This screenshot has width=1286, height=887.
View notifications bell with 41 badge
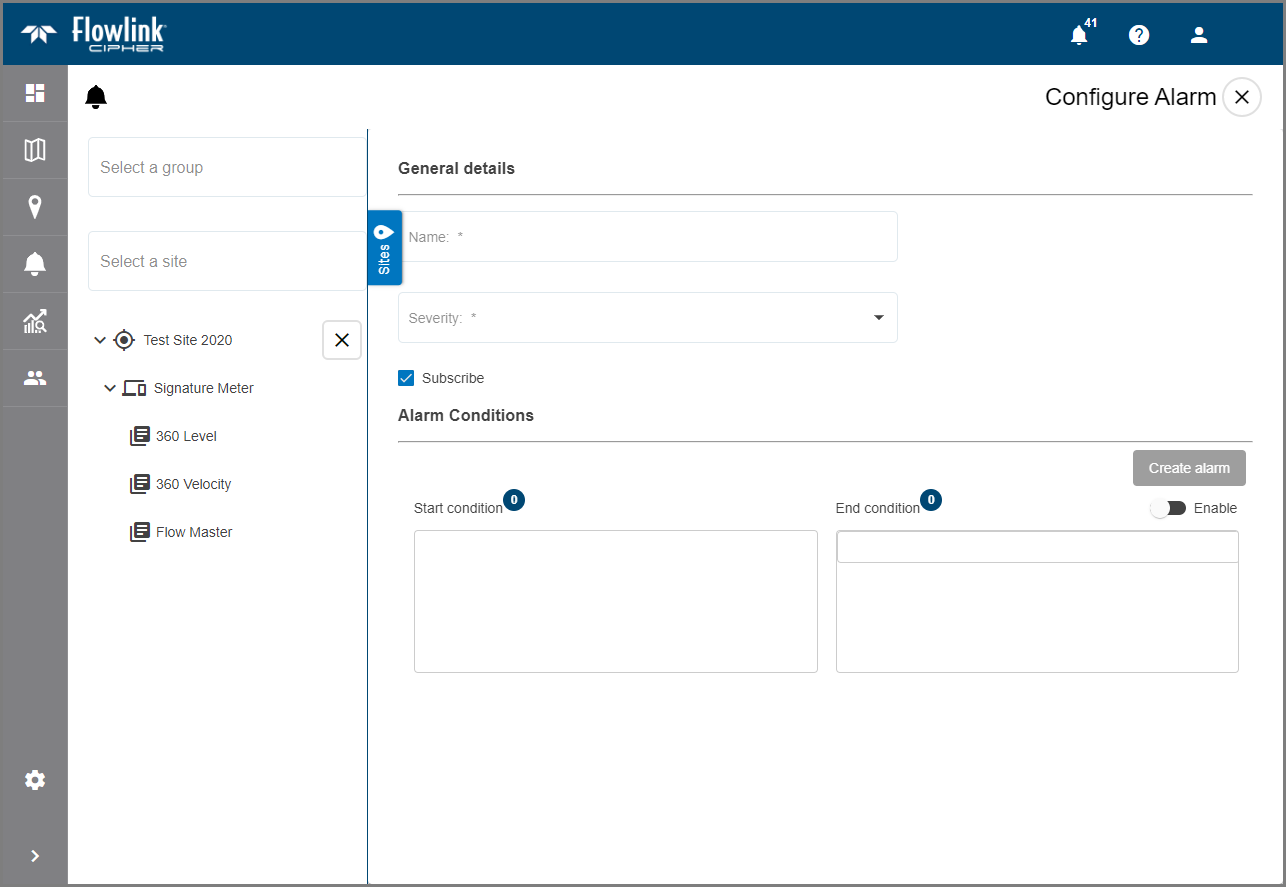pos(1079,35)
